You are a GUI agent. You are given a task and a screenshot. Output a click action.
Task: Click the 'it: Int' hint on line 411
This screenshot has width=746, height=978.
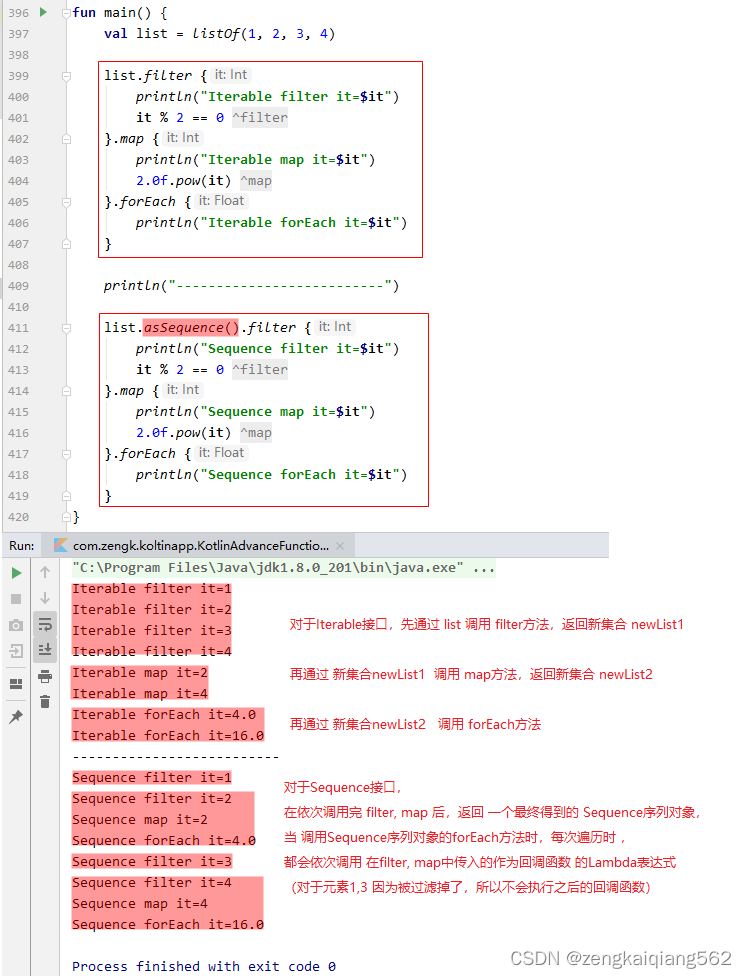(335, 327)
